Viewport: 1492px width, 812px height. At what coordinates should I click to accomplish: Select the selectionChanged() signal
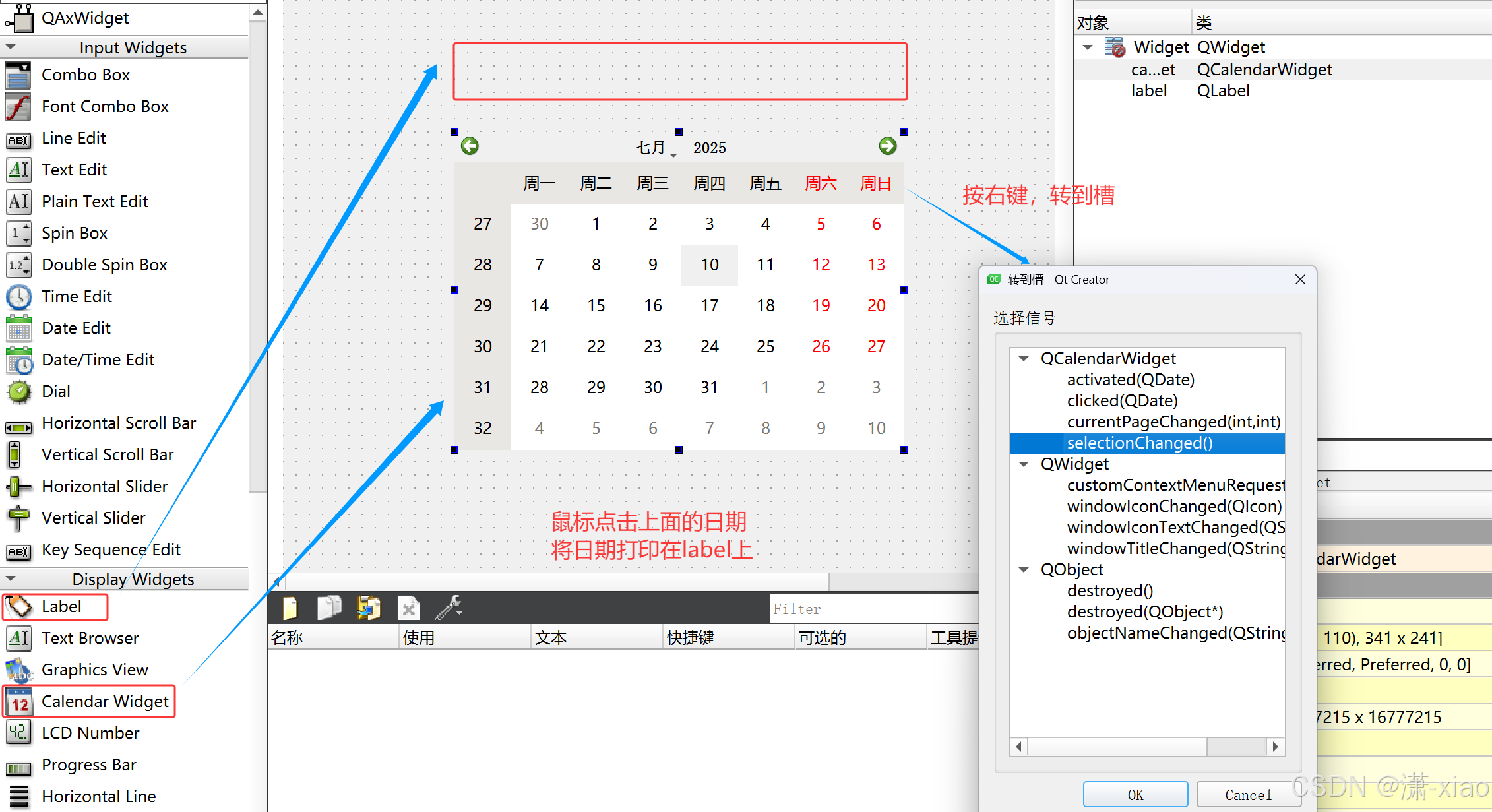pos(1147,443)
